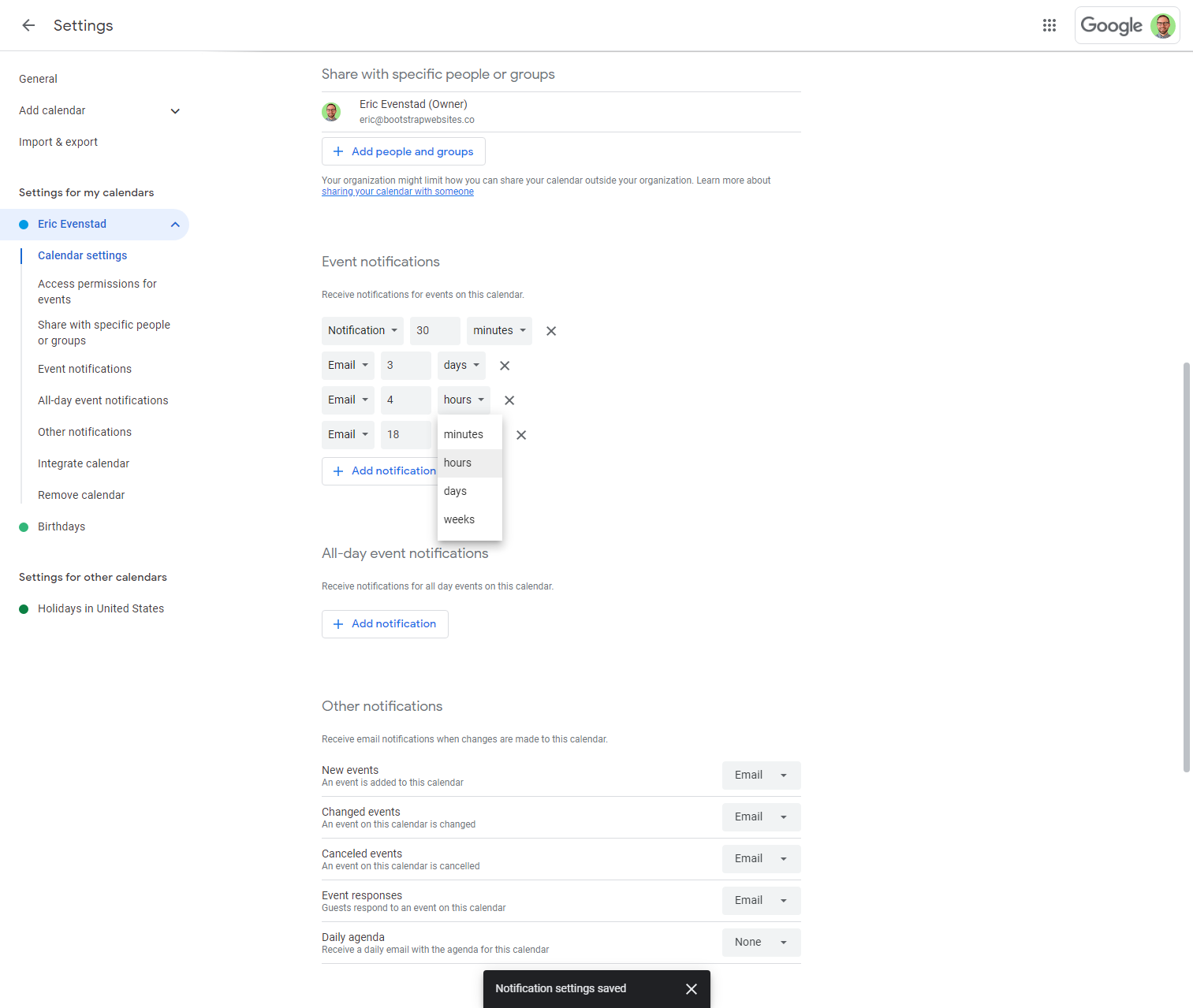Add an event notification
The width and height of the screenshot is (1193, 1008).
click(379, 471)
